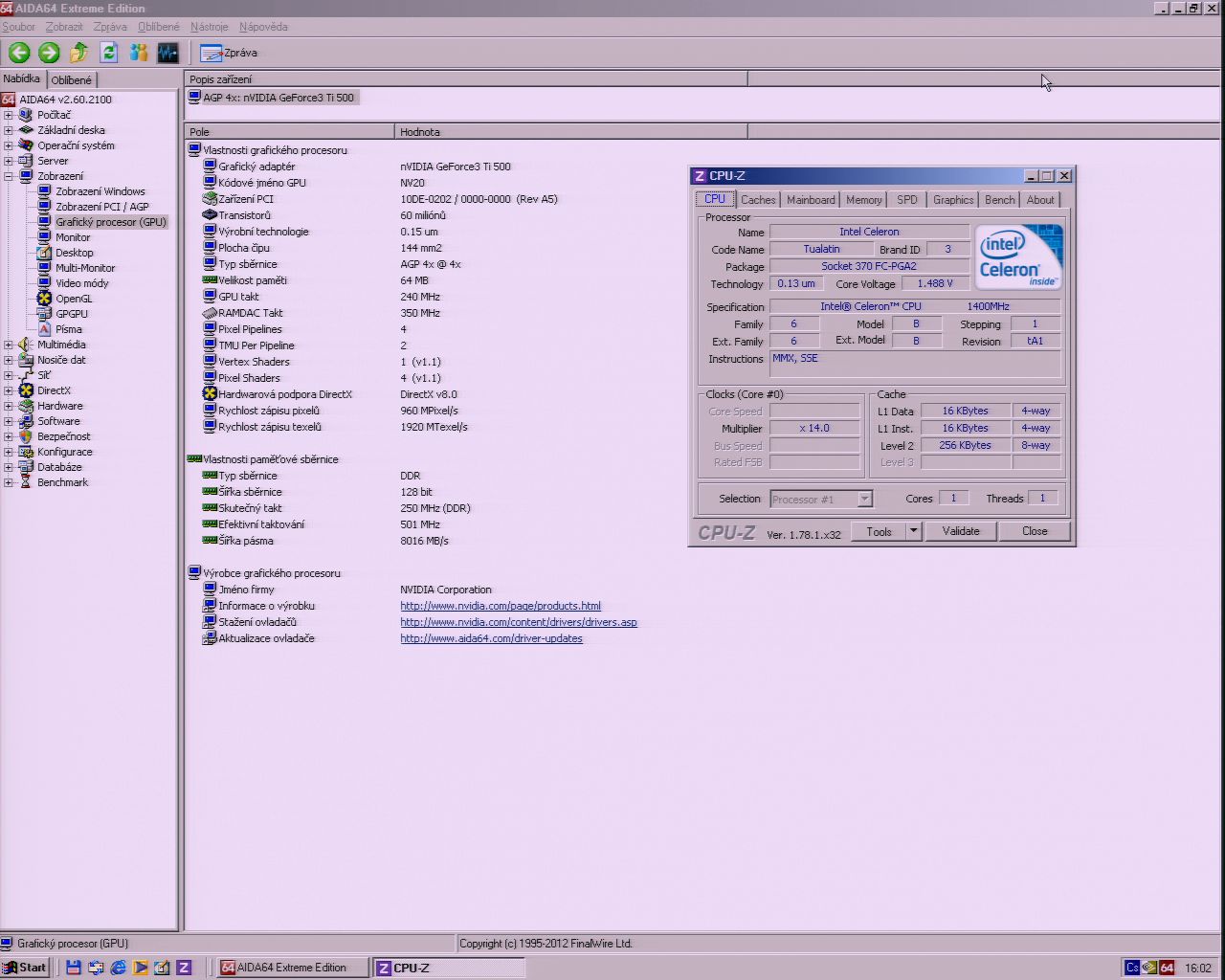Open the Oblíbené menu
1225x980 pixels.
pyautogui.click(x=159, y=27)
